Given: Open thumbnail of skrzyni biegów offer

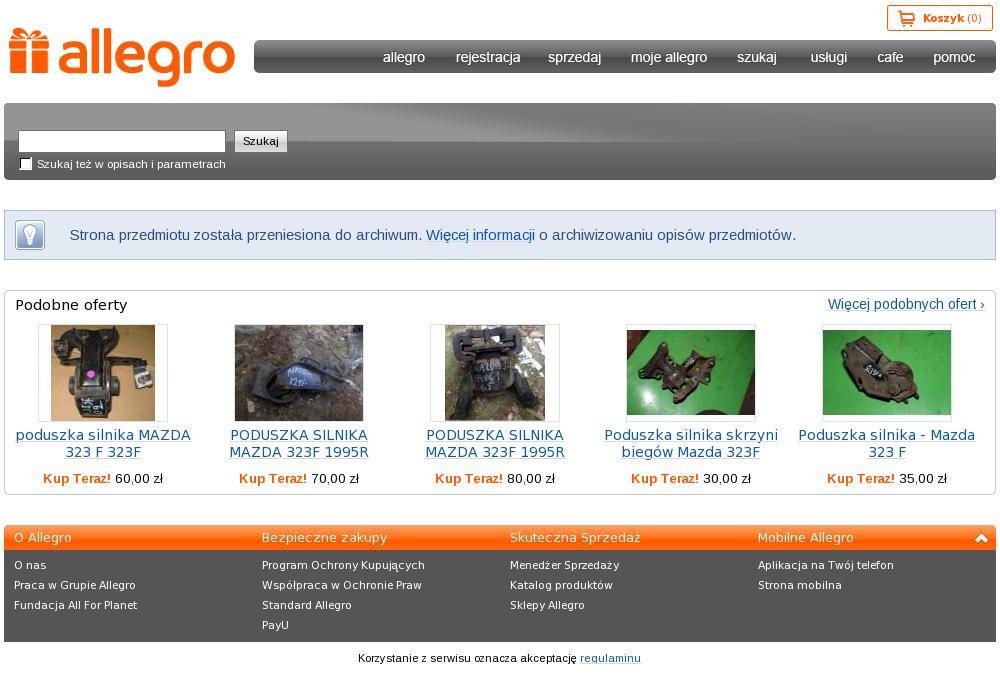Looking at the screenshot, I should [x=691, y=372].
